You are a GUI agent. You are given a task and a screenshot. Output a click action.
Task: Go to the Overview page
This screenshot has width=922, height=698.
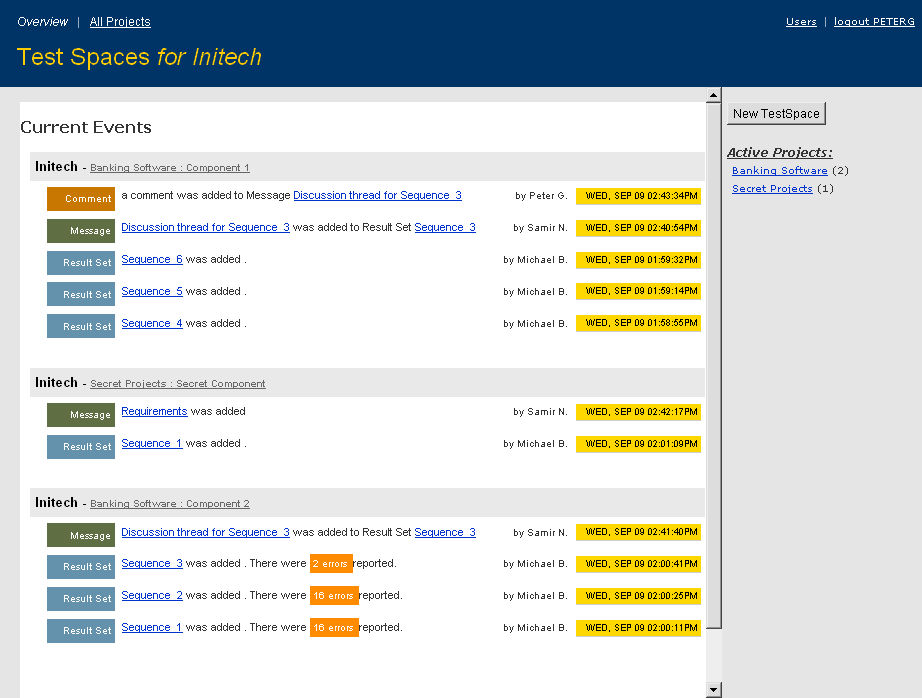click(42, 22)
